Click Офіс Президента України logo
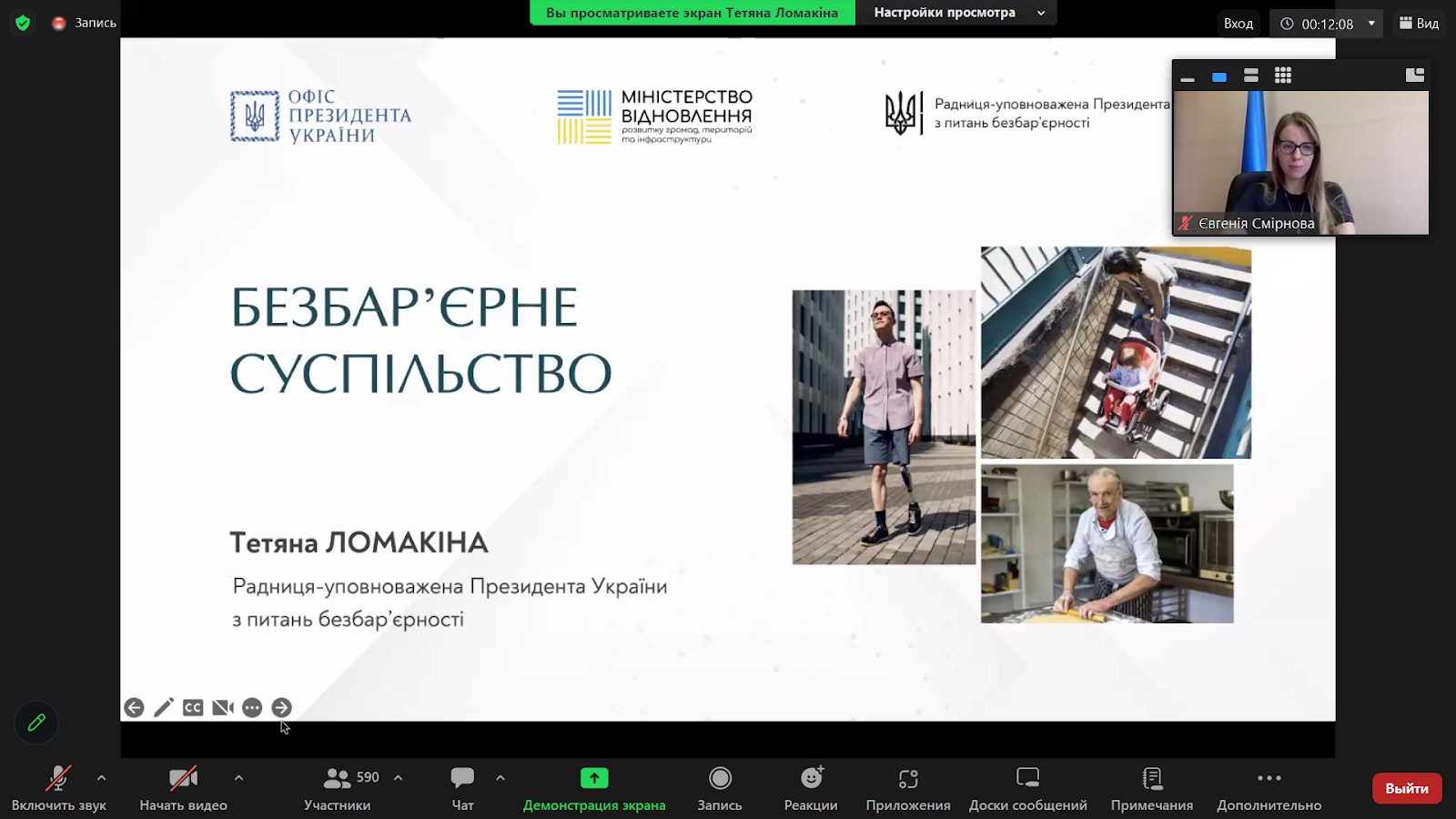This screenshot has height=819, width=1456. [x=320, y=116]
